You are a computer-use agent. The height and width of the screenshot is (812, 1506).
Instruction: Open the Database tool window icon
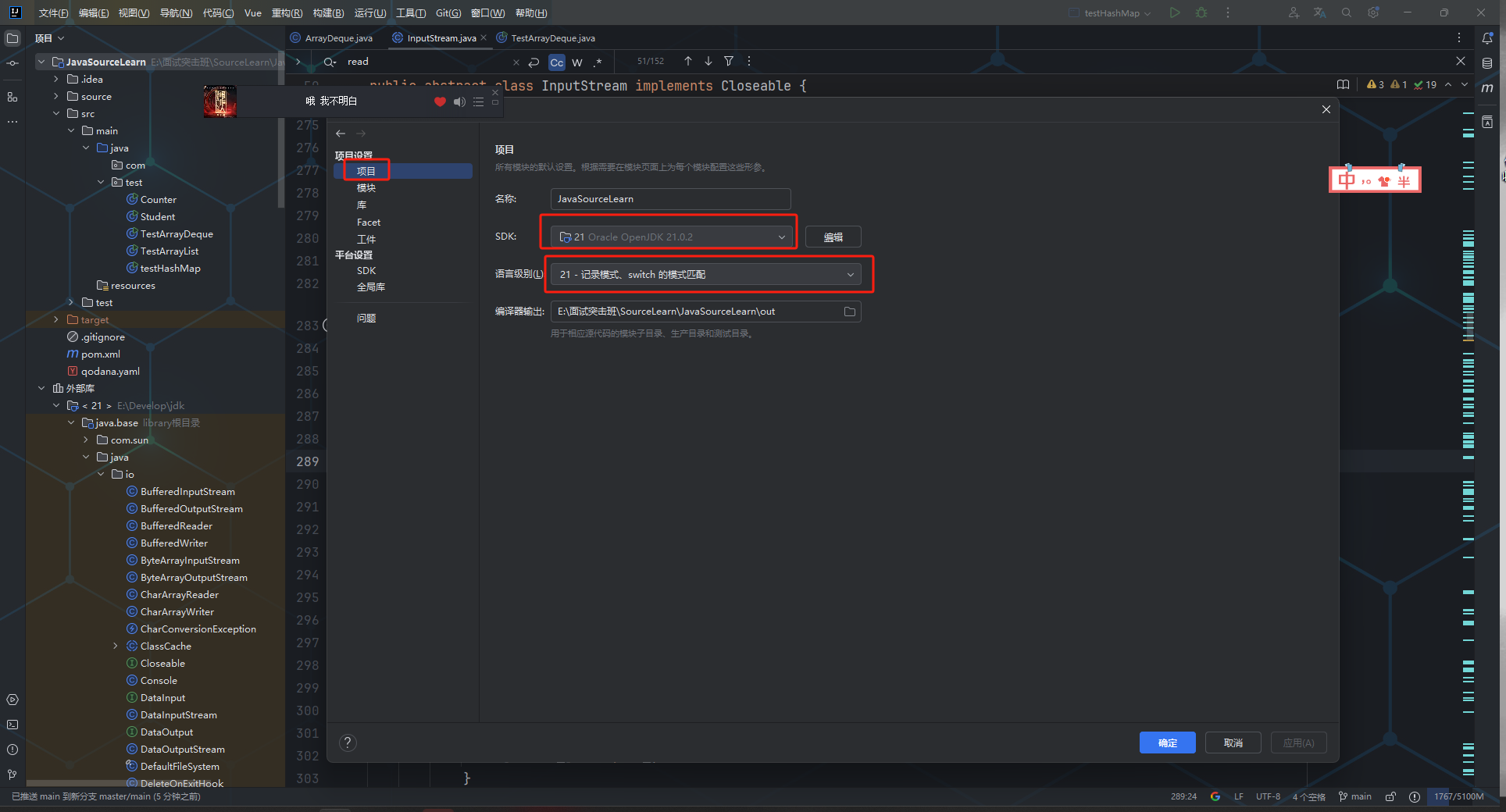click(x=1487, y=63)
